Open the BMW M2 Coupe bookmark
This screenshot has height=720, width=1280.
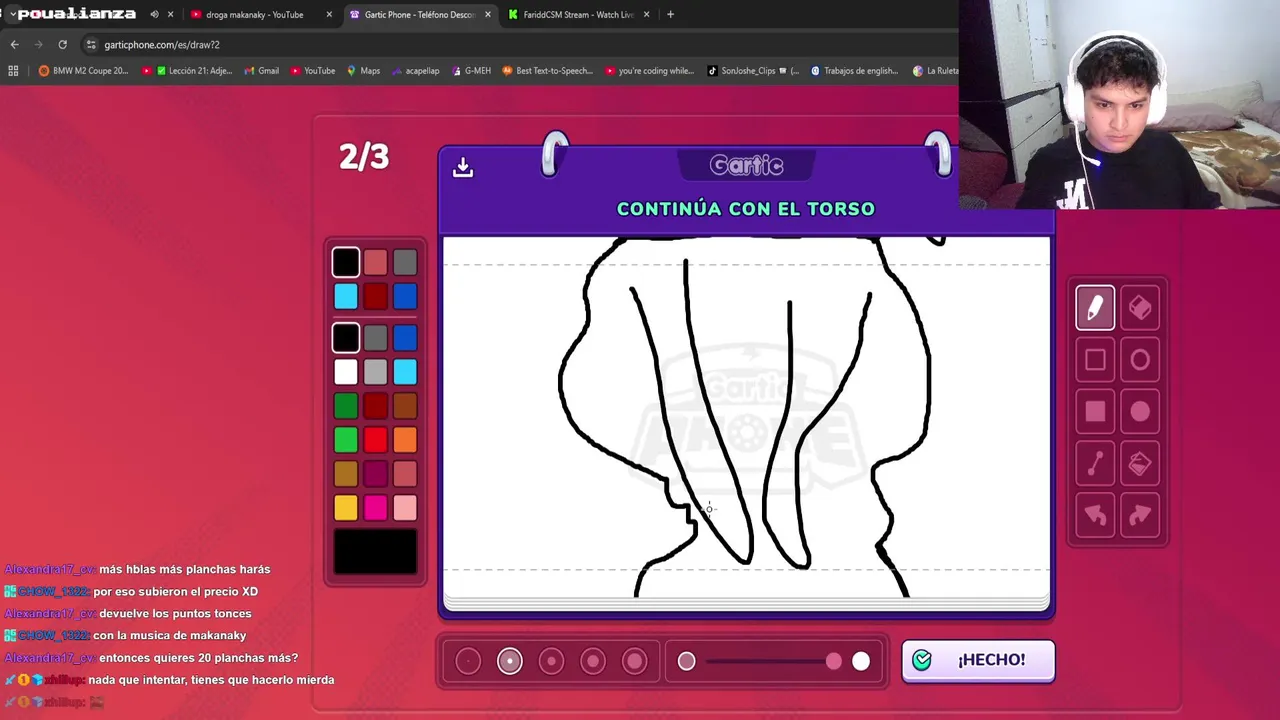tap(83, 71)
